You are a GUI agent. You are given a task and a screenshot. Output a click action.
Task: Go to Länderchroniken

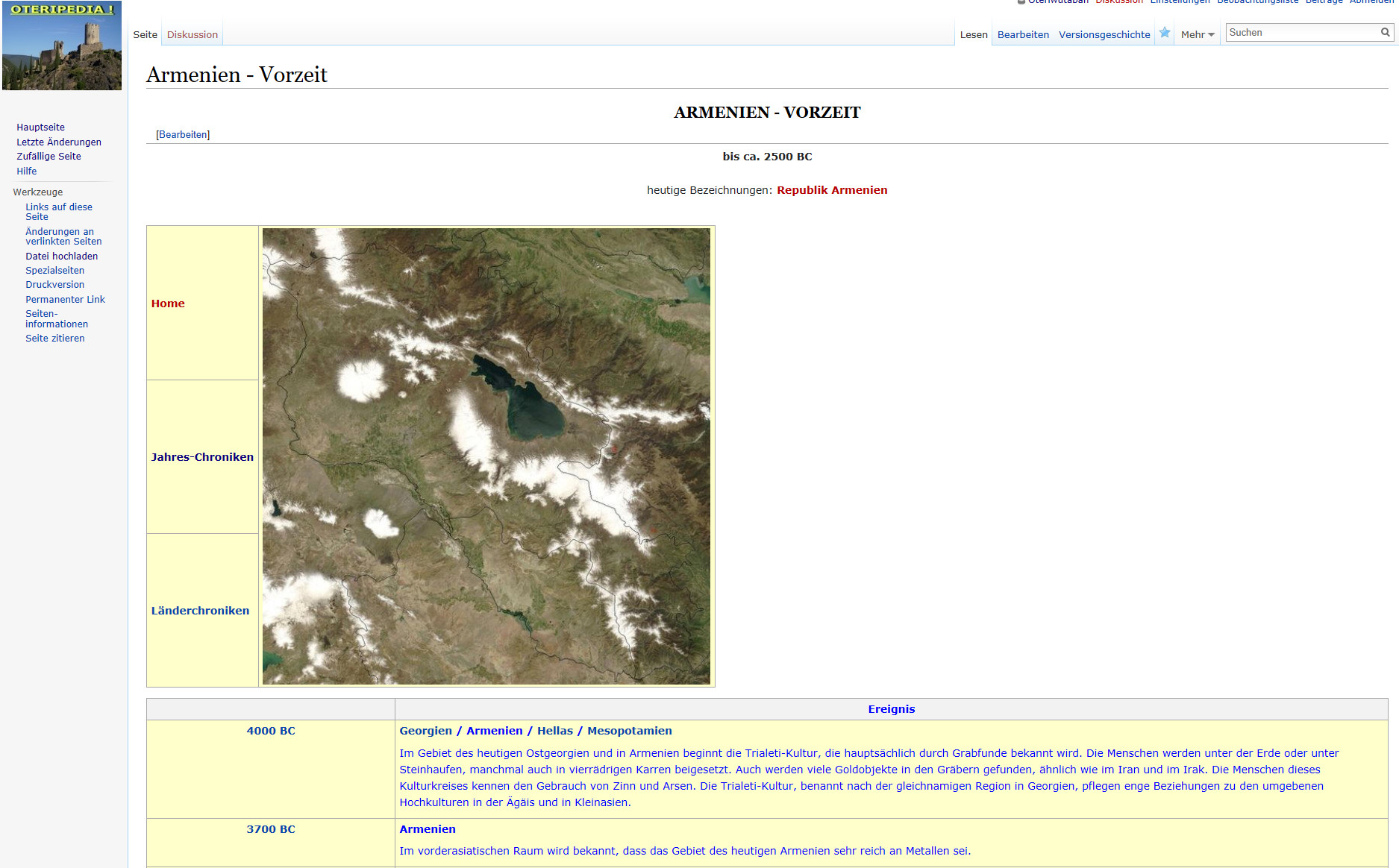click(x=200, y=611)
